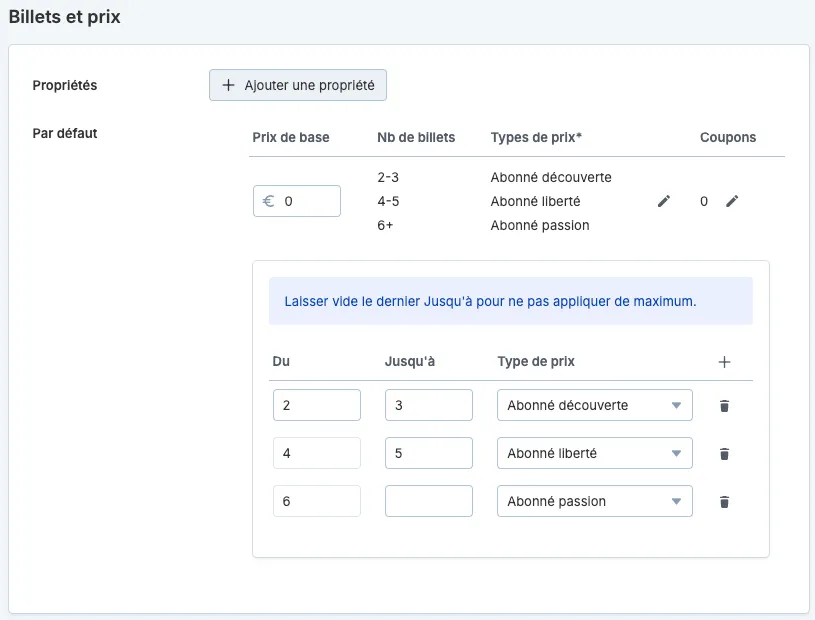Click the Coupons column header

point(728,137)
